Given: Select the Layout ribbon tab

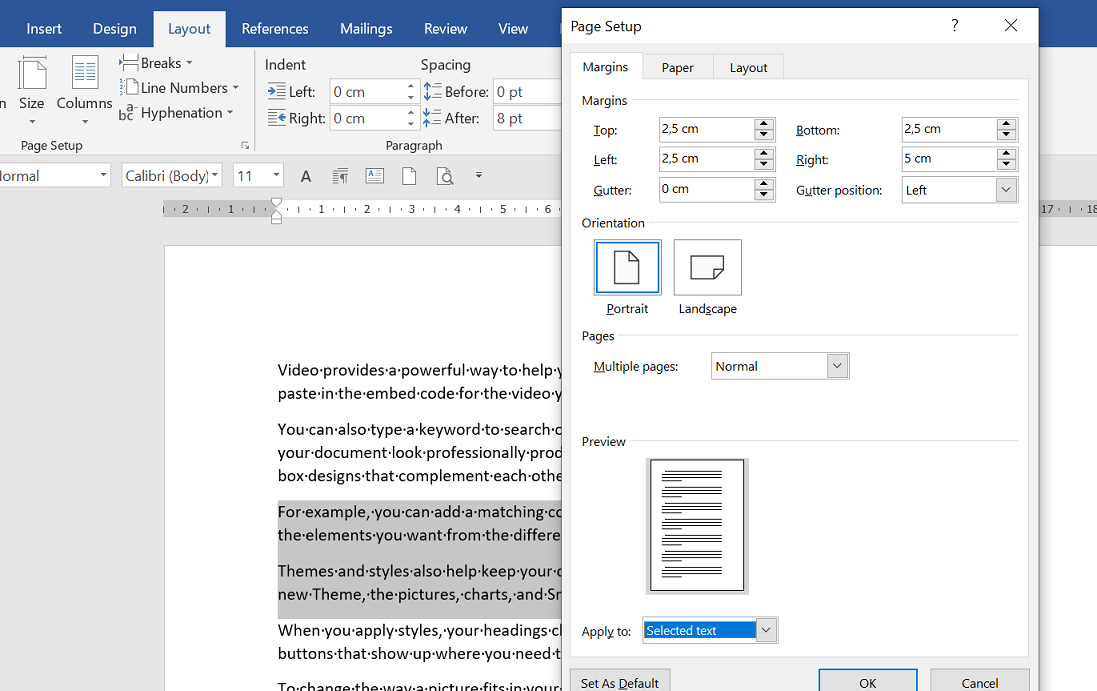Looking at the screenshot, I should click(x=189, y=29).
